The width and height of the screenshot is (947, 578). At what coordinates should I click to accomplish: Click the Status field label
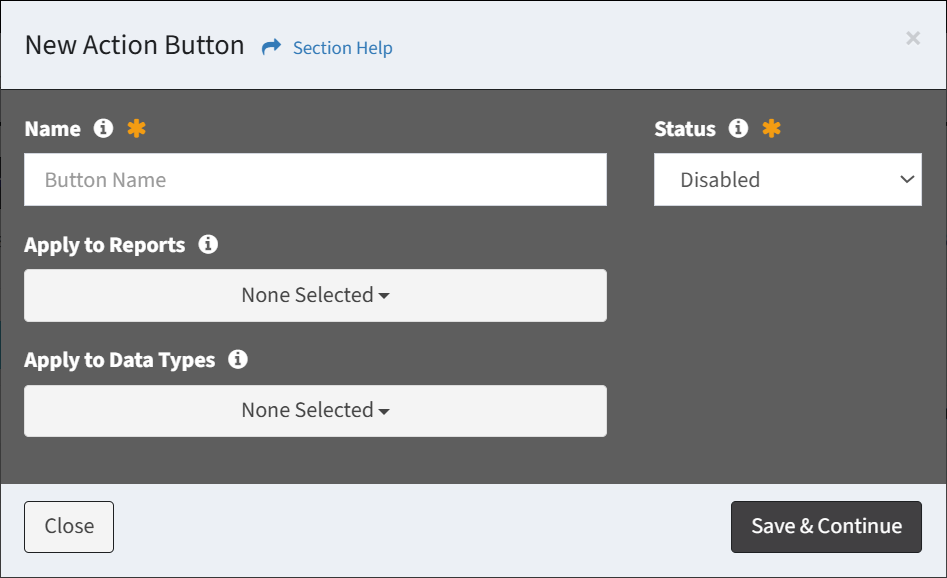pyautogui.click(x=685, y=129)
